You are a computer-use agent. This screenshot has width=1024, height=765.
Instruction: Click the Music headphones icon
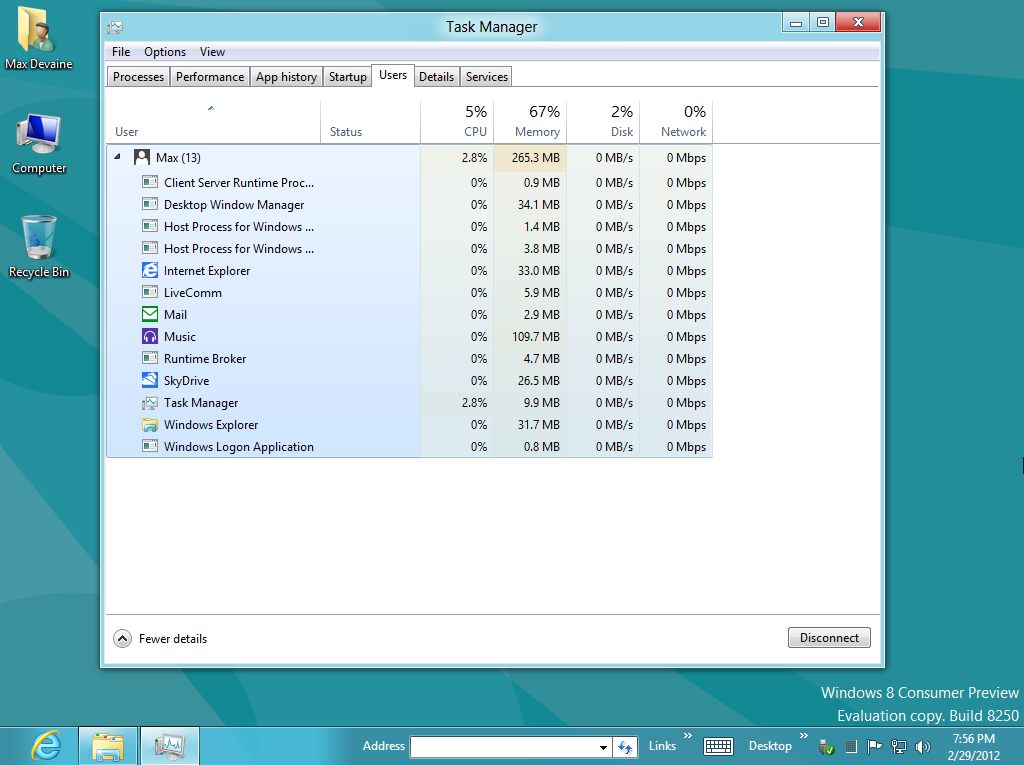(x=150, y=336)
